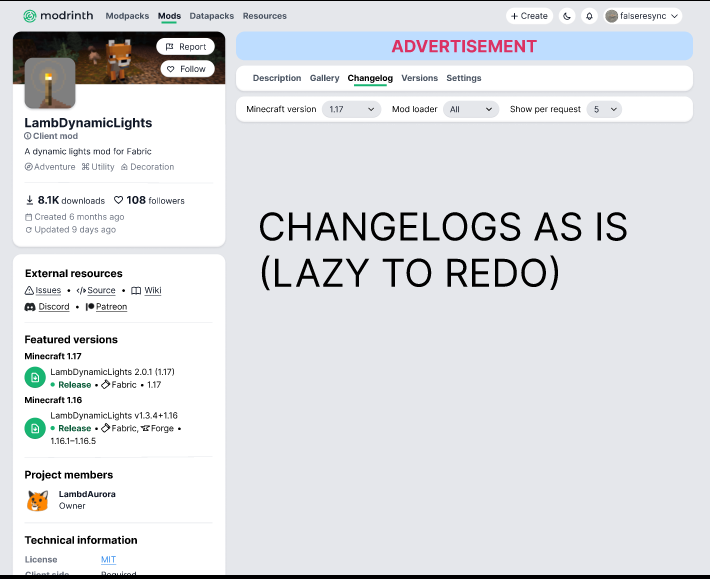
Task: Click the Client mod info icon
Action: (28, 136)
